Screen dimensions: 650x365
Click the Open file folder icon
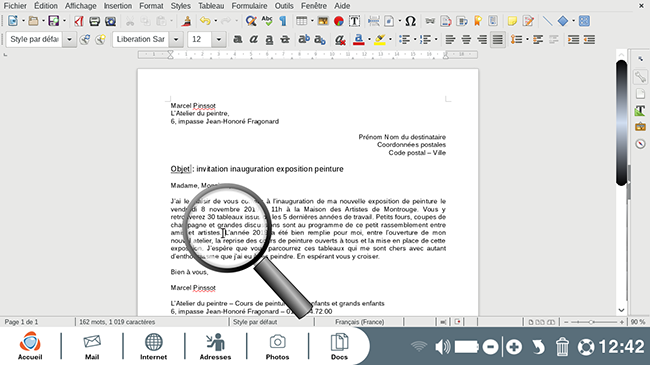point(33,21)
